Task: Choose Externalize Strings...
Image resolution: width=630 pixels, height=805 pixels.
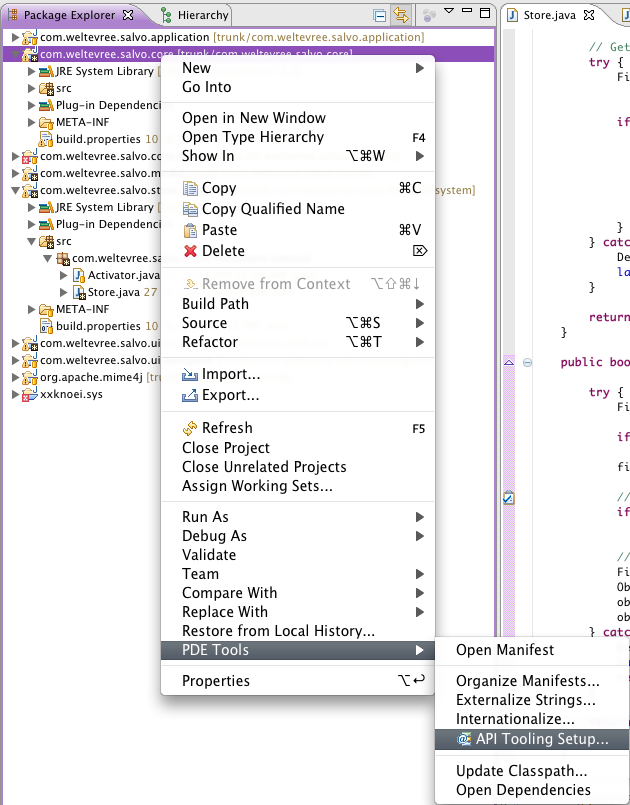Action: [x=532, y=700]
